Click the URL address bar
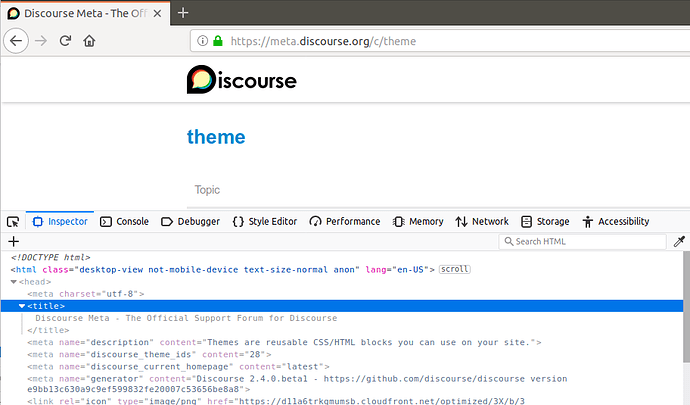This screenshot has height=405, width=690. [440, 41]
